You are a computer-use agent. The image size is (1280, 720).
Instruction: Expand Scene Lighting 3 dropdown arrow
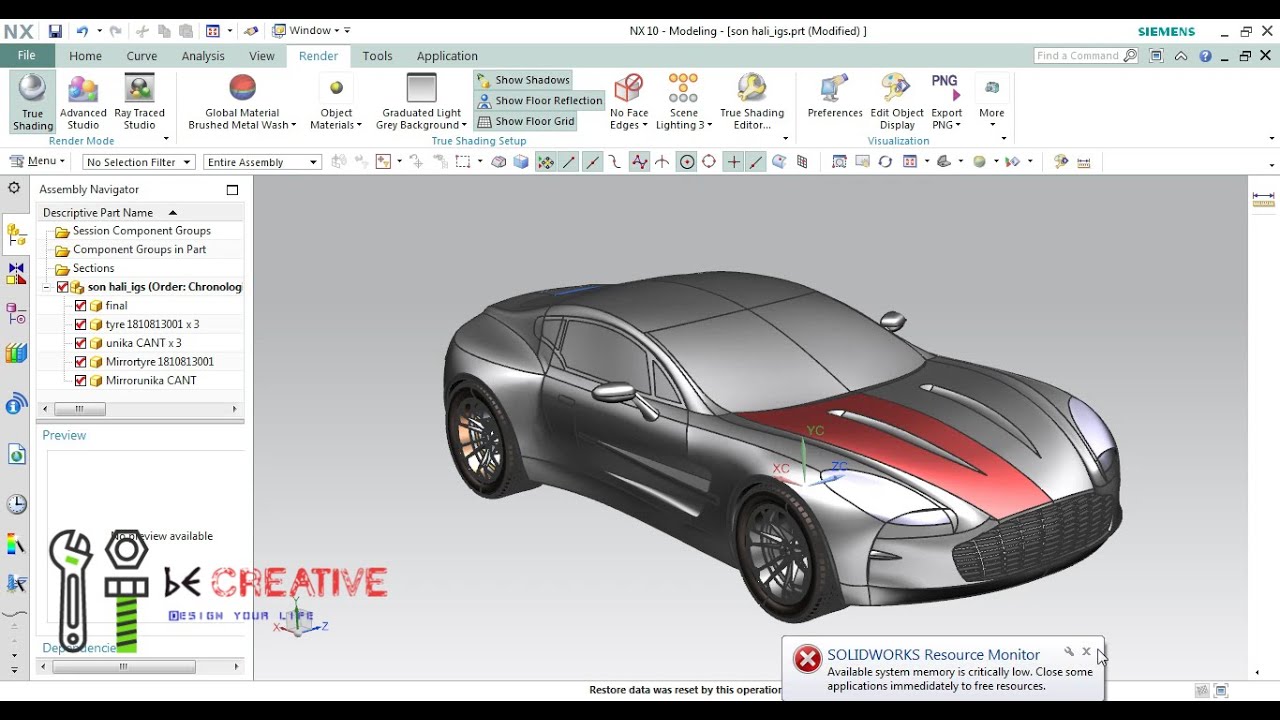click(709, 126)
